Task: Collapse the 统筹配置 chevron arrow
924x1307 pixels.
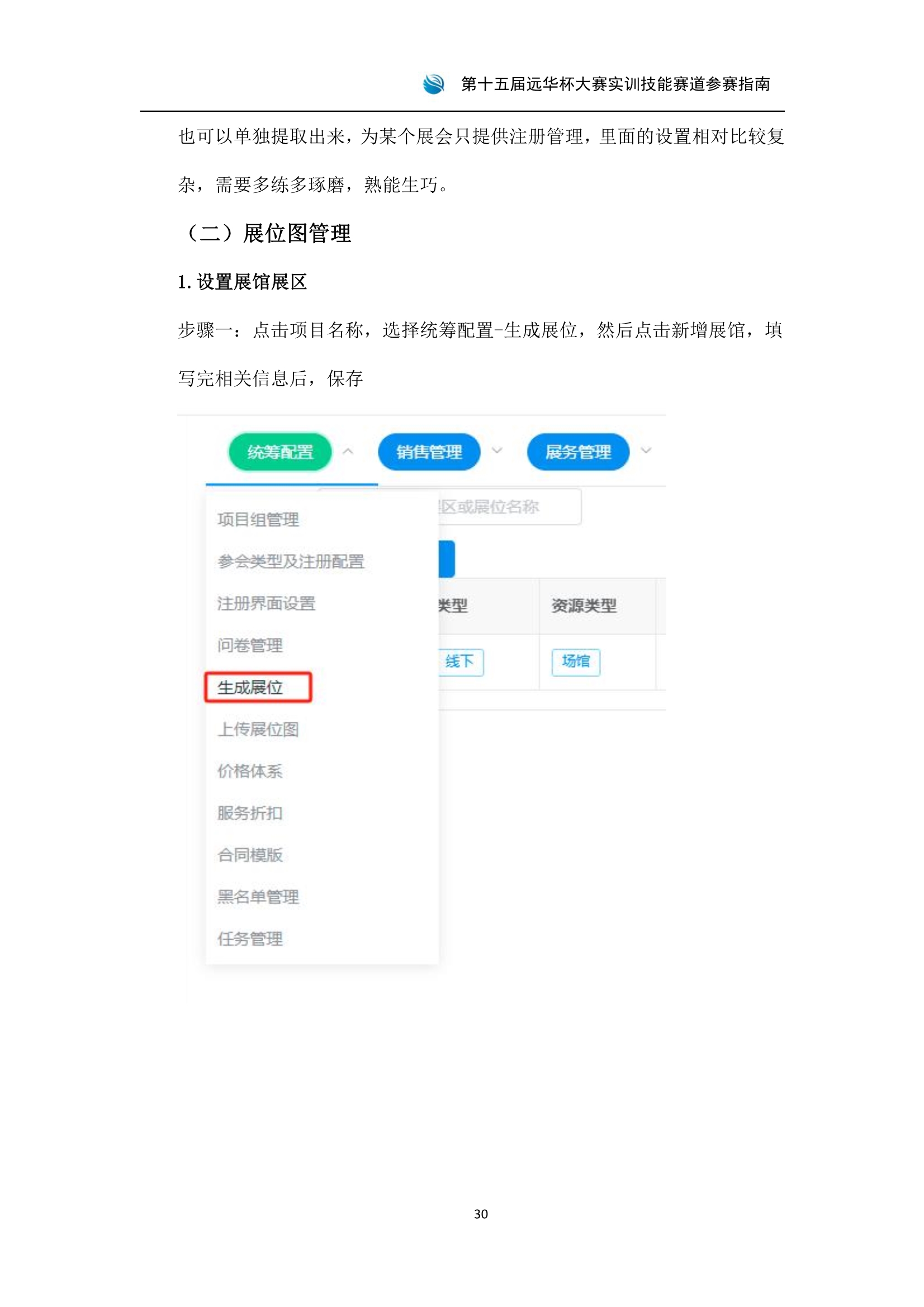Action: (348, 452)
